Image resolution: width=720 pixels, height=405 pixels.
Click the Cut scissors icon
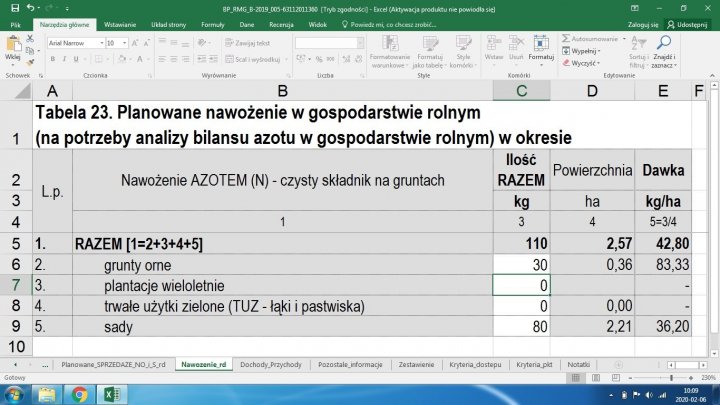coord(30,39)
